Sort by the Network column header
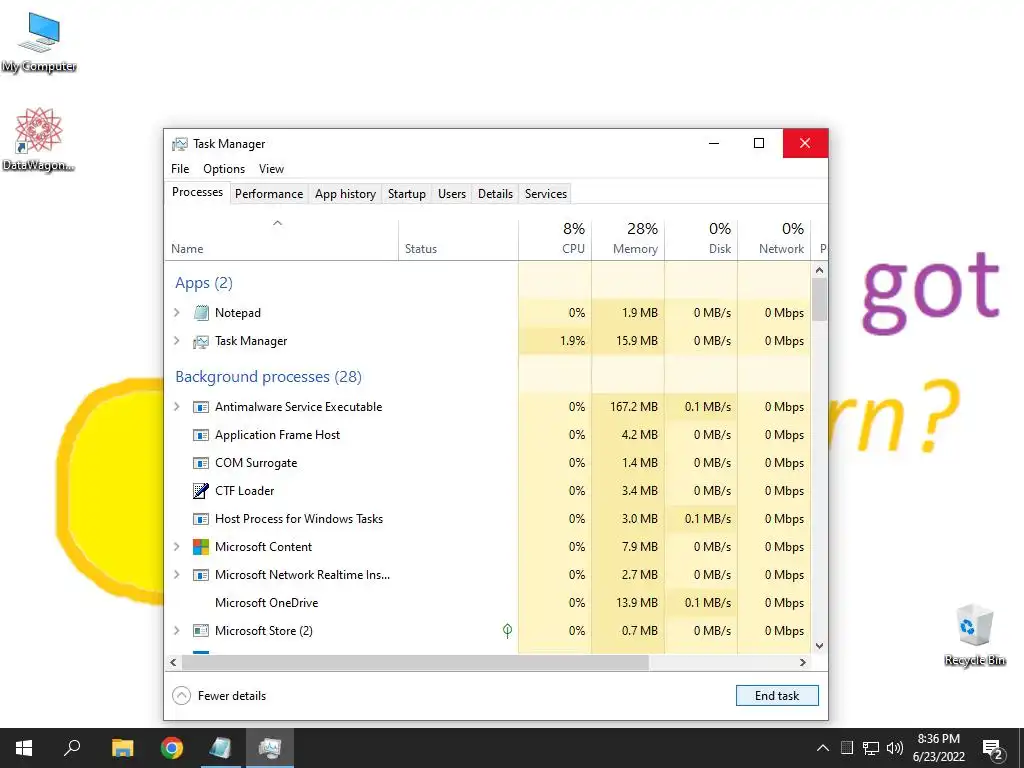Screen dimensions: 1024x768 (x=775, y=240)
